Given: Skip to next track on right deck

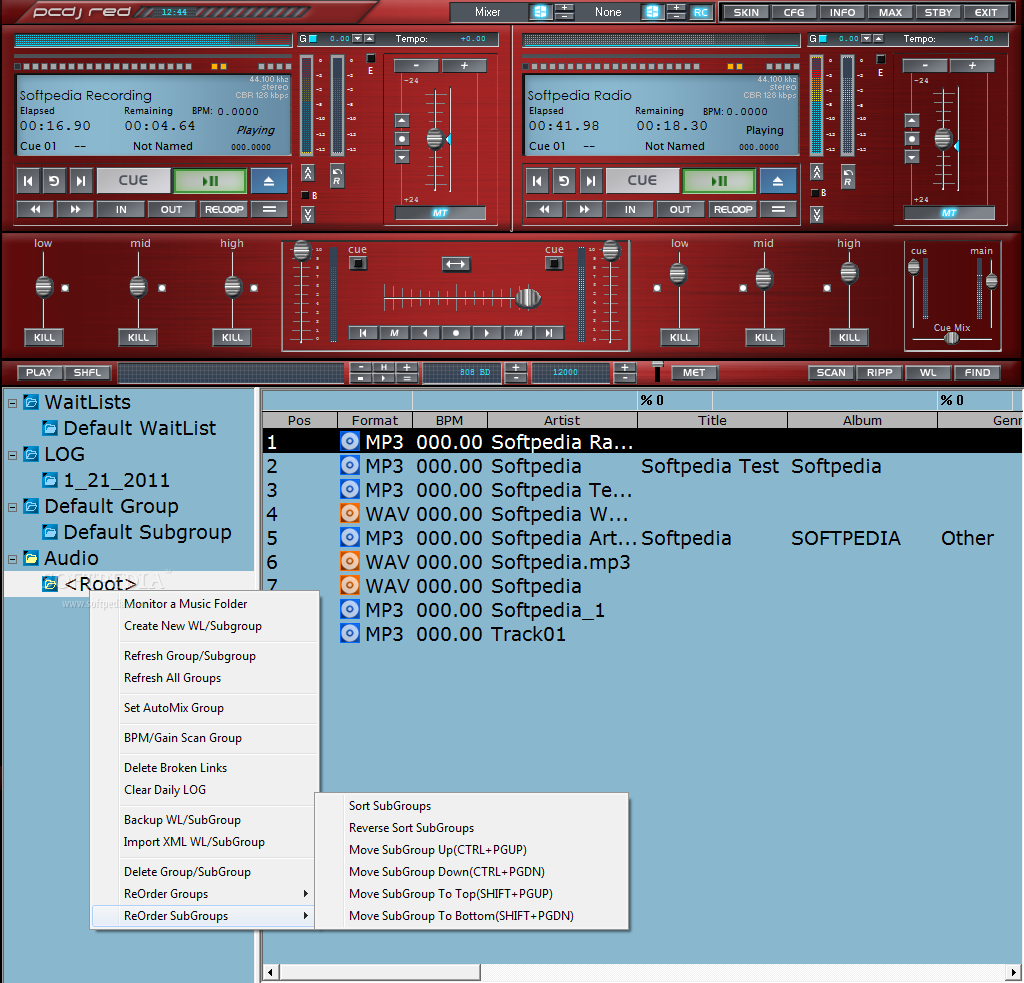Looking at the screenshot, I should 590,181.
